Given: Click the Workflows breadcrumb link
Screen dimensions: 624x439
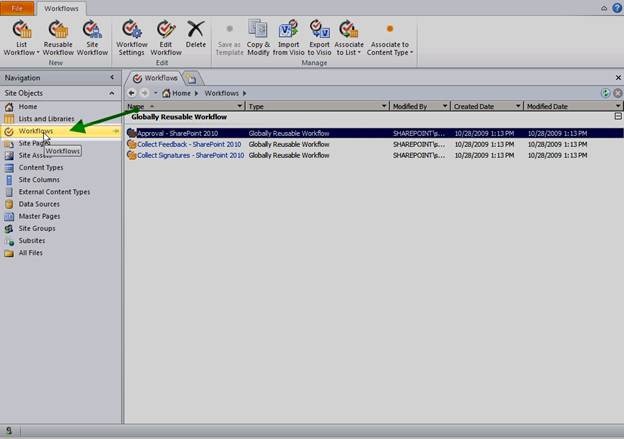Looking at the screenshot, I should click(x=222, y=93).
